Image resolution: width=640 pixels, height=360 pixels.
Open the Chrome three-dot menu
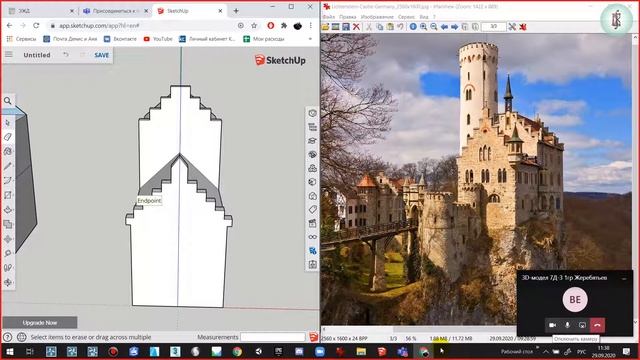click(x=311, y=25)
